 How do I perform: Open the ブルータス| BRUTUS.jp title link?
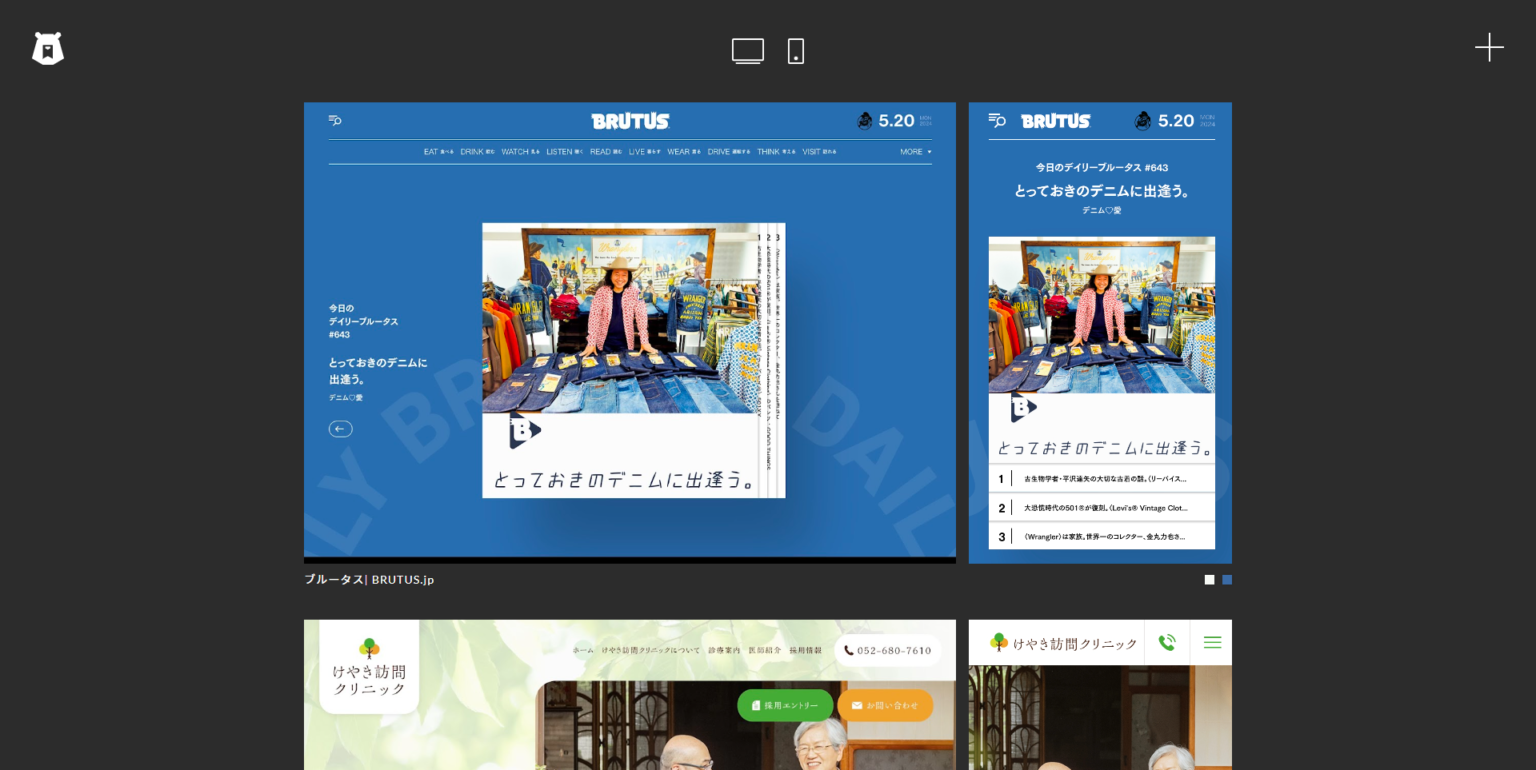pyautogui.click(x=369, y=580)
